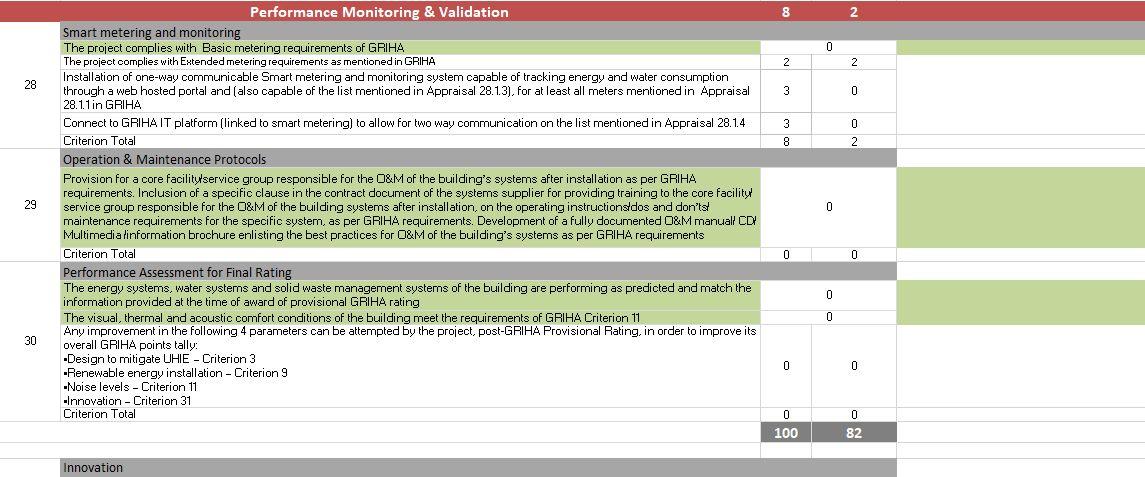Click the value 8 in the Performance Monitoring header row
Viewport: 1145px width, 477px height.
(786, 12)
